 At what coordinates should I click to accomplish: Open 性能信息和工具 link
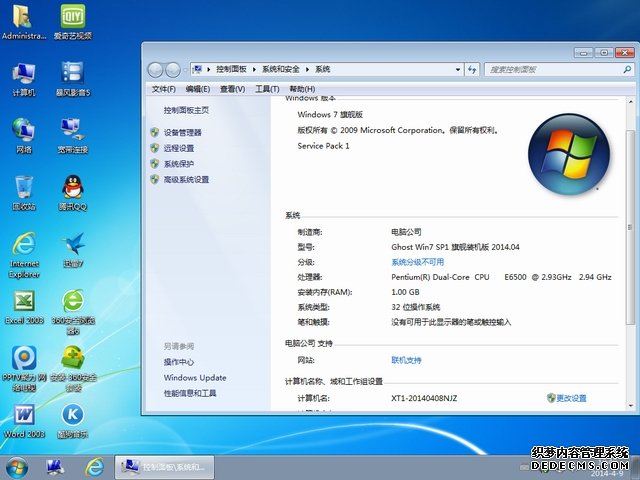pyautogui.click(x=190, y=393)
